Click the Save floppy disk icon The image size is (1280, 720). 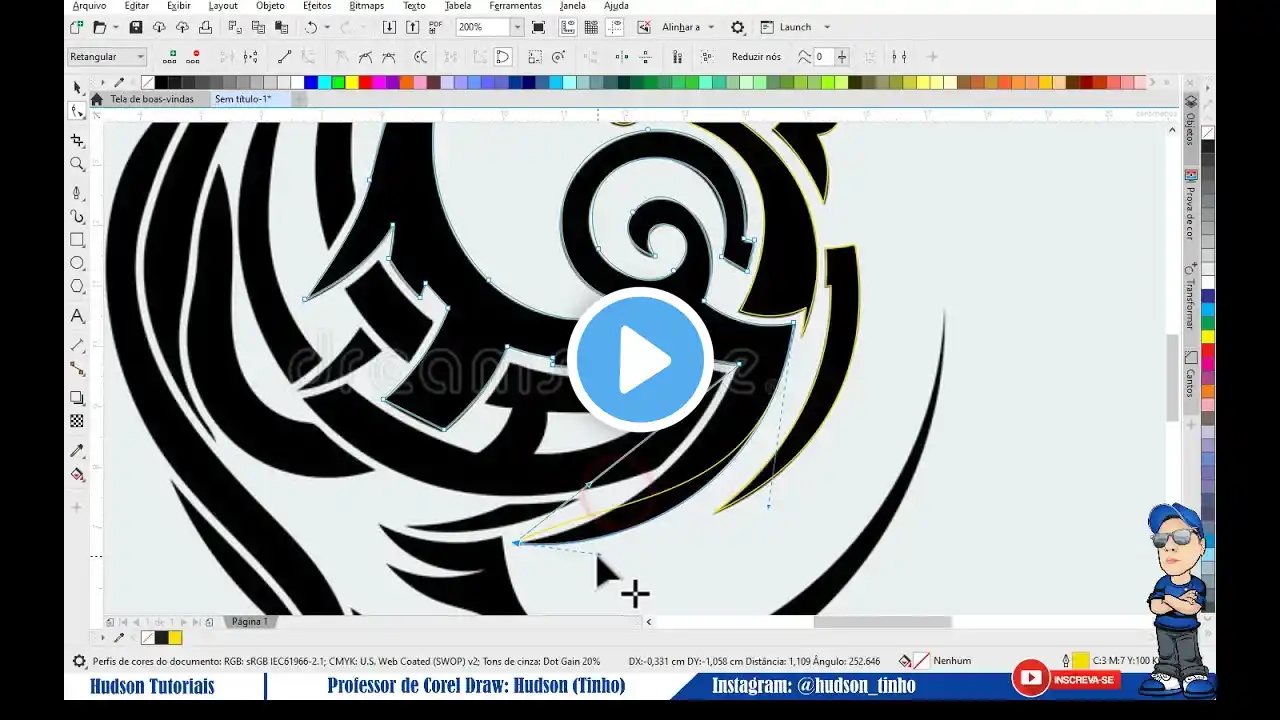point(136,27)
